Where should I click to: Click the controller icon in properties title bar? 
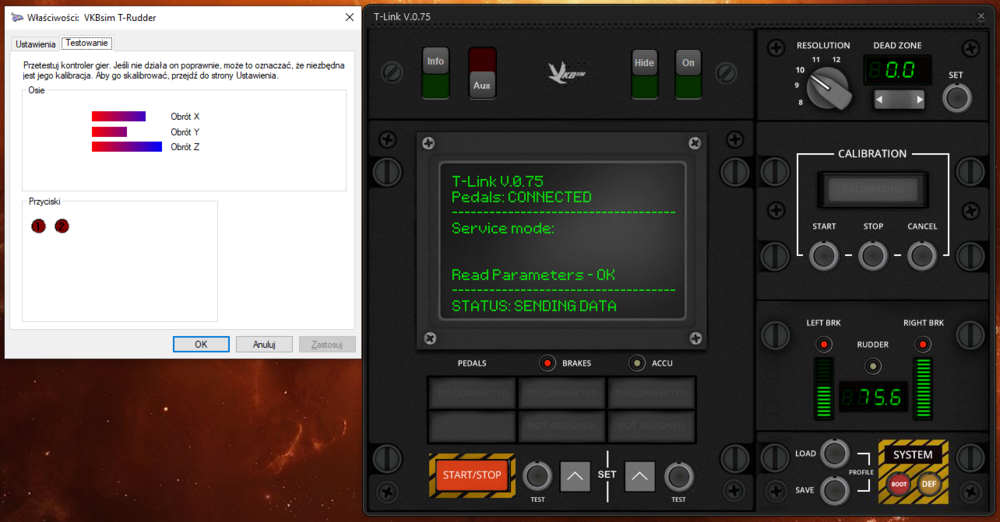click(17, 17)
